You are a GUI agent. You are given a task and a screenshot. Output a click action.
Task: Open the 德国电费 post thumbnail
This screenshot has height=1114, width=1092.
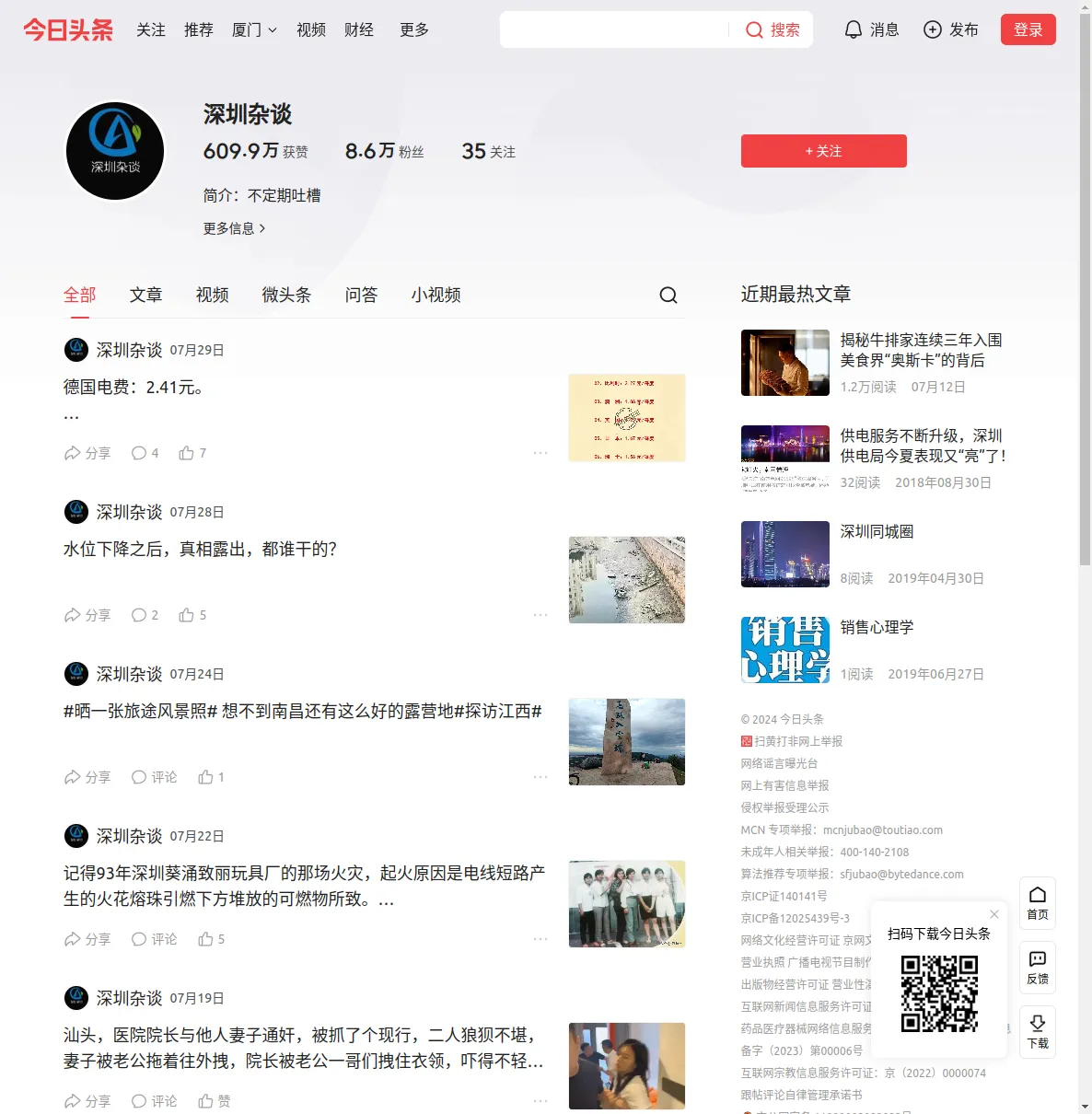(627, 418)
